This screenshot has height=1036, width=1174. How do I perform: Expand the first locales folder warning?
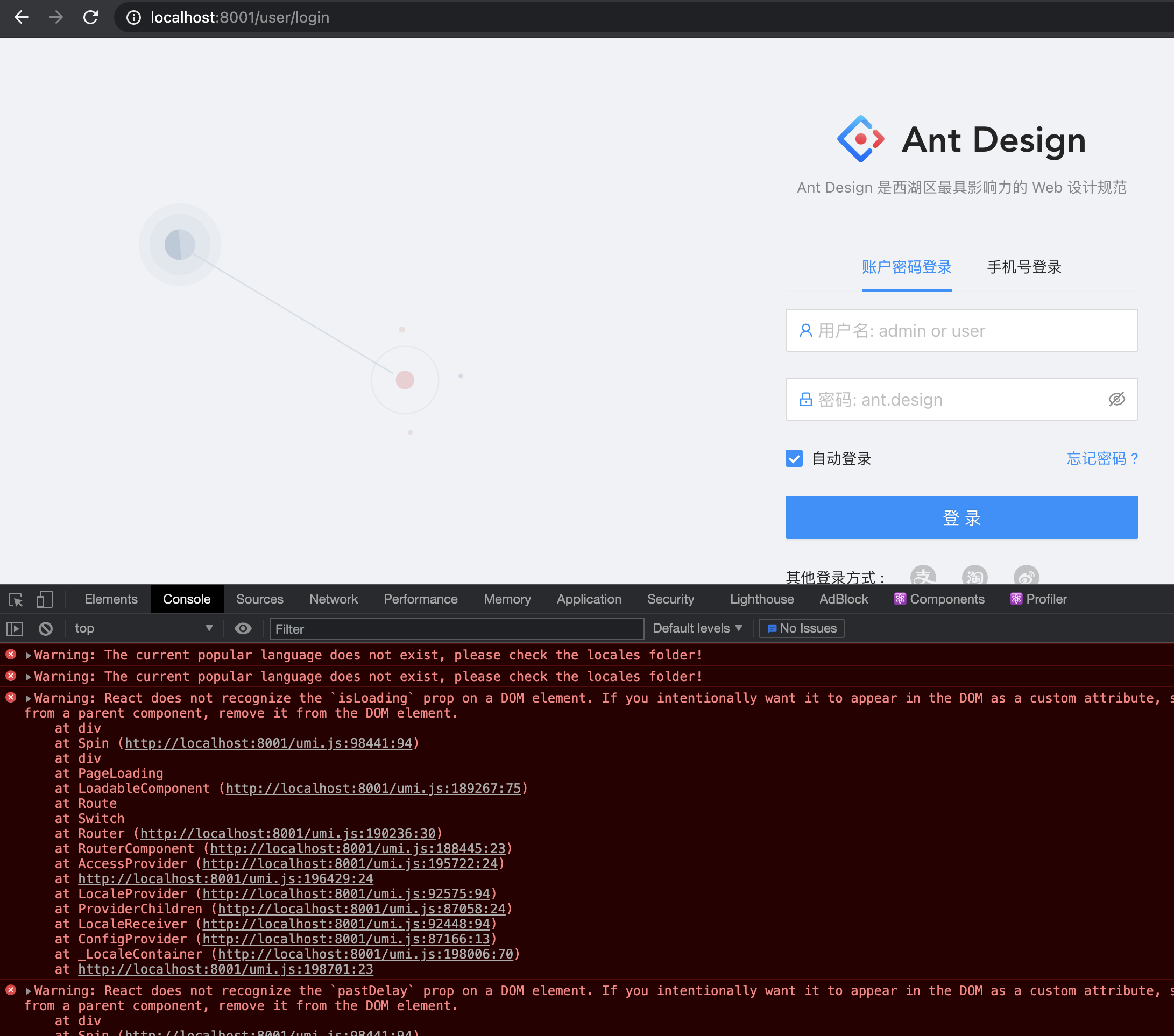[x=28, y=655]
